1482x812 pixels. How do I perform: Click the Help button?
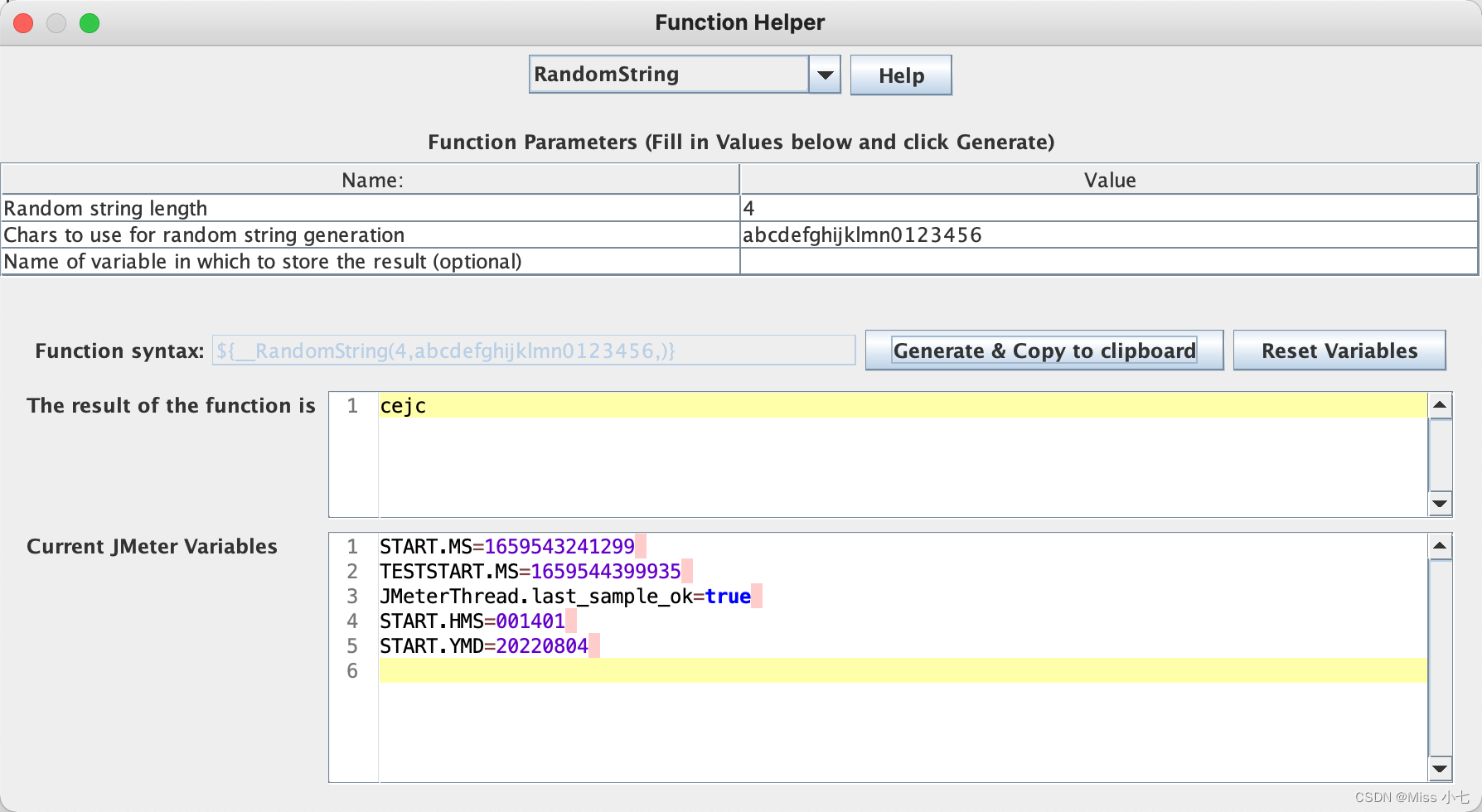tap(901, 75)
